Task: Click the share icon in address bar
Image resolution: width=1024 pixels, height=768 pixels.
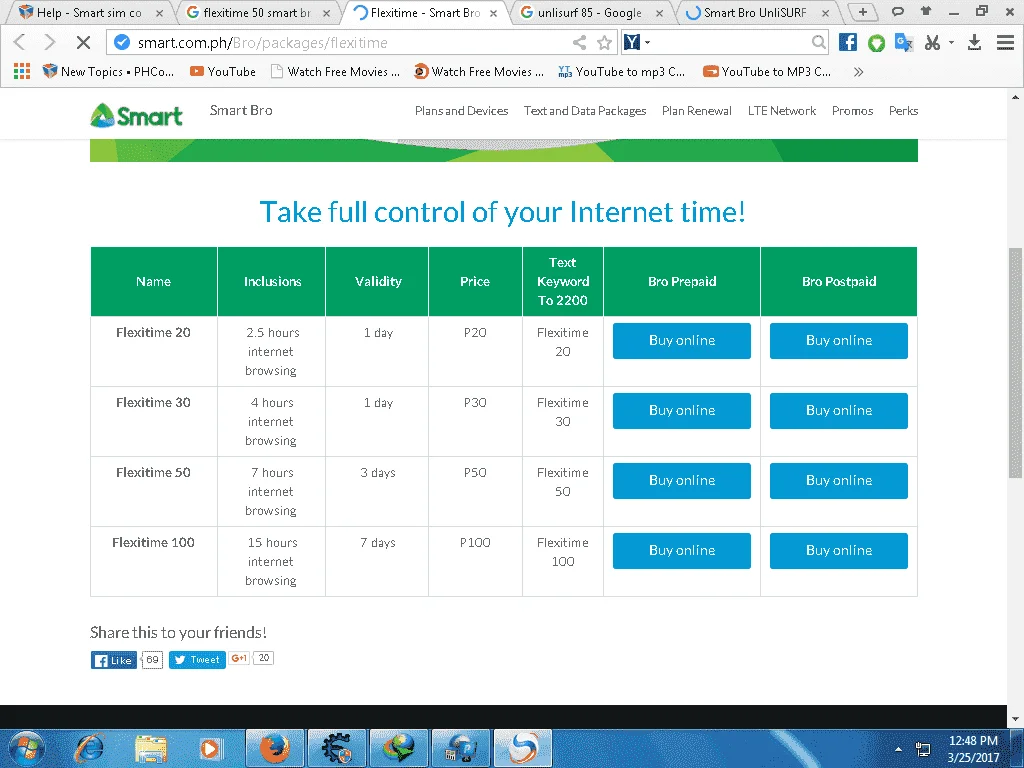Action: click(579, 42)
